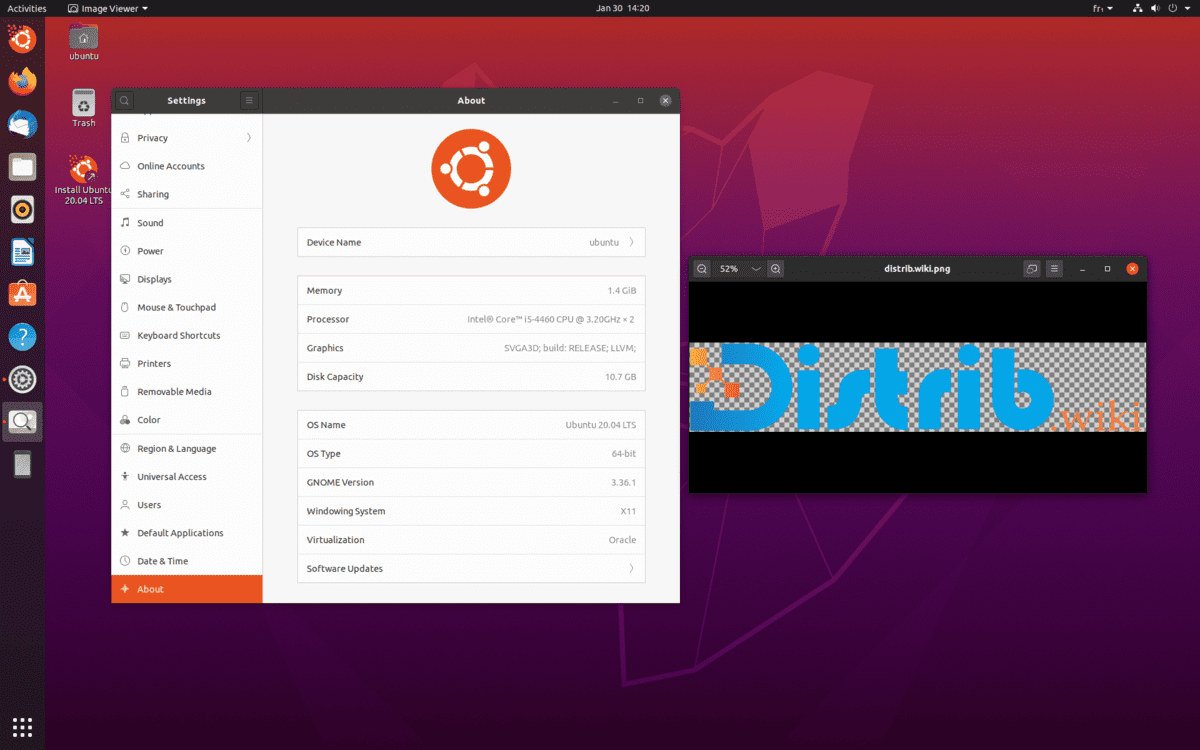Select Mouse & Touchpad settings
1200x750 pixels.
click(187, 307)
